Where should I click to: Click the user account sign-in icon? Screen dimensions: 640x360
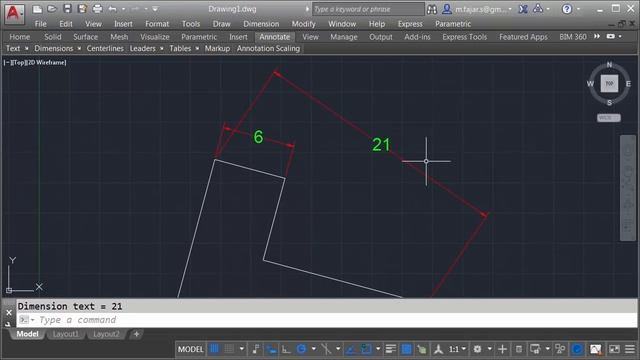[x=447, y=9]
